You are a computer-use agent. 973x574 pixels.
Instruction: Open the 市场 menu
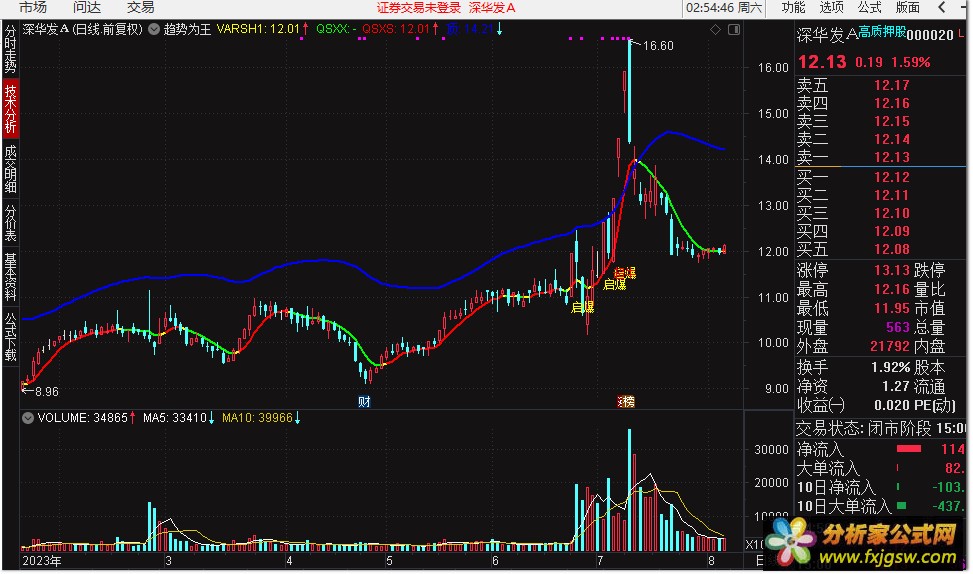tap(32, 7)
